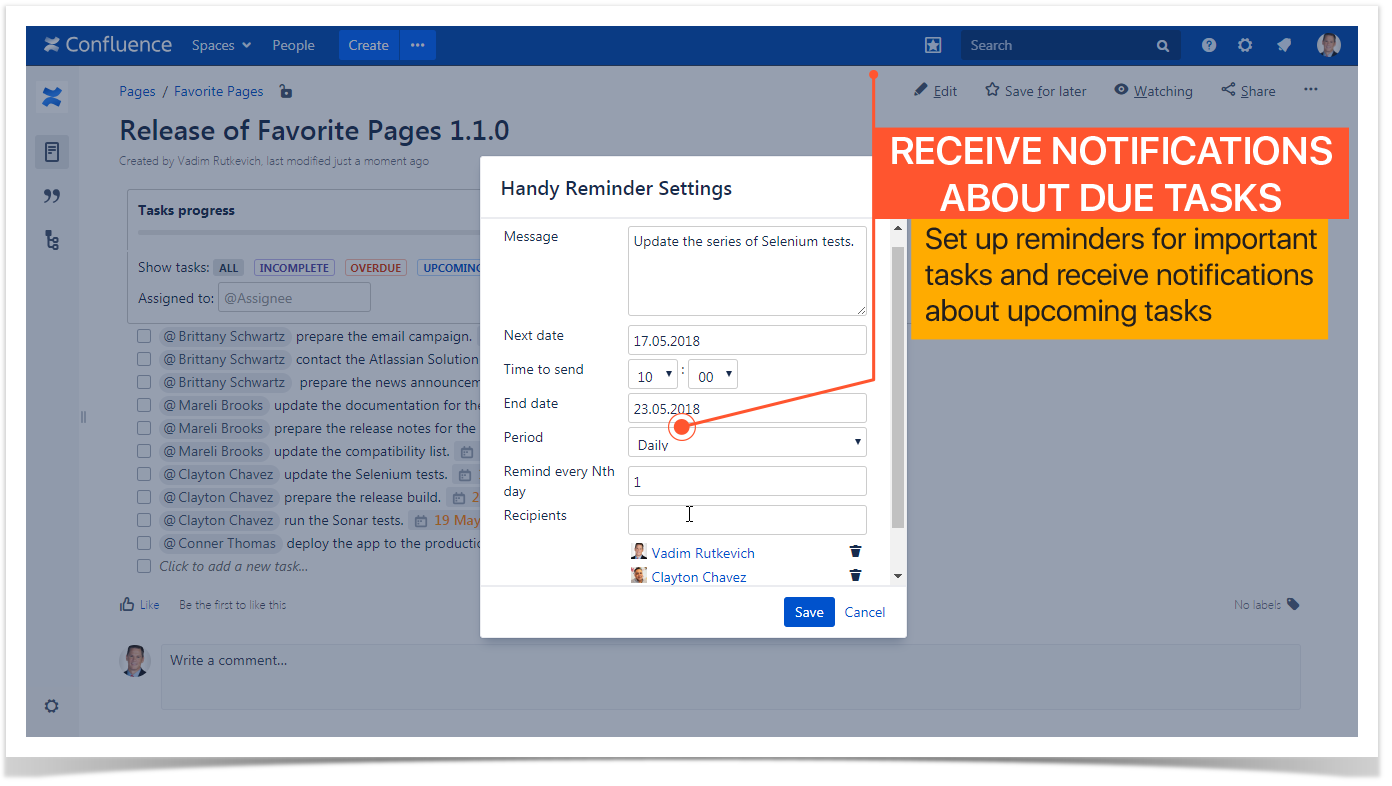The width and height of the screenshot is (1392, 786).
Task: Filter tasks by INCOMPLETE
Action: tap(294, 268)
